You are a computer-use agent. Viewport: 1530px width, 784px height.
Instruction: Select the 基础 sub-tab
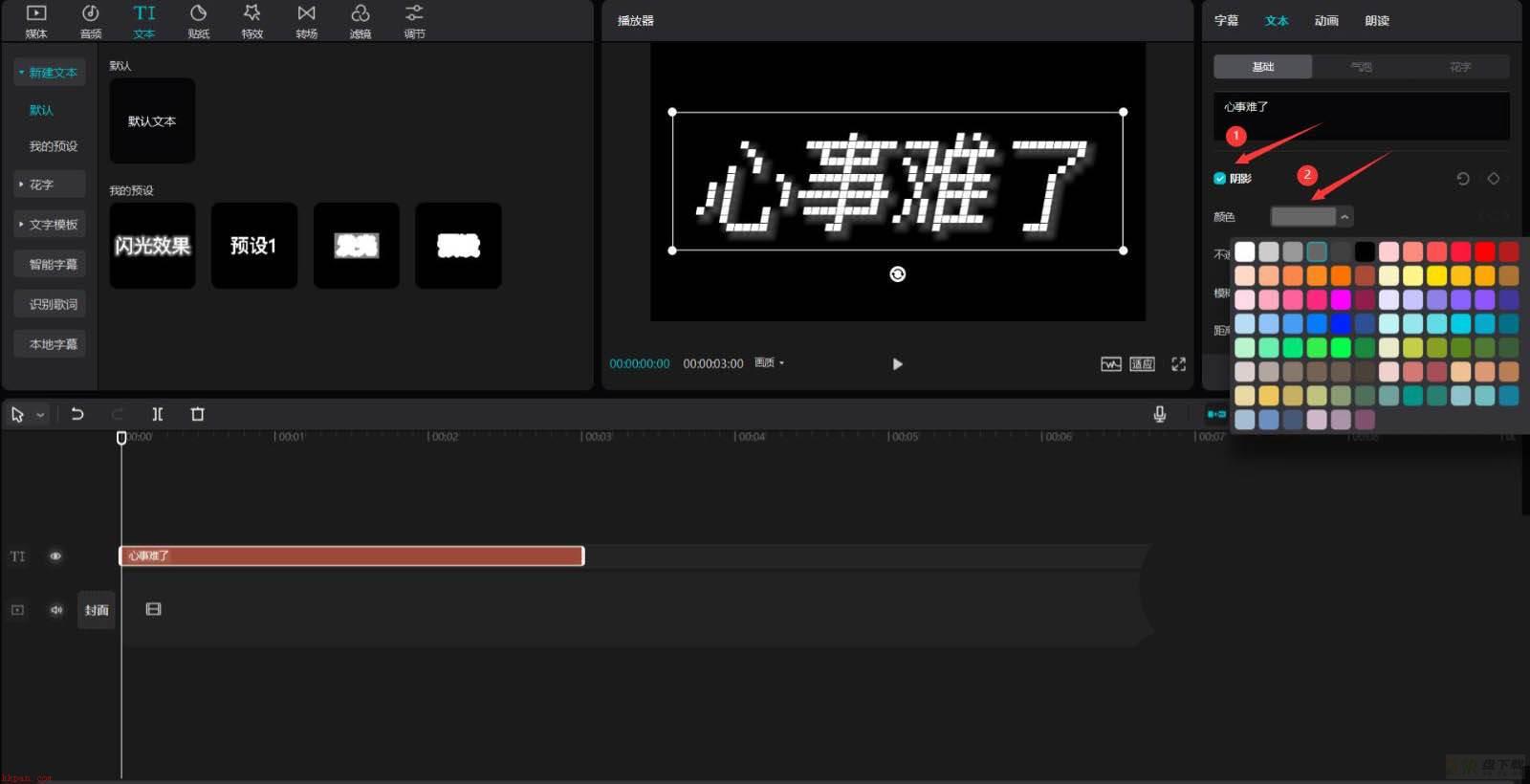(1263, 67)
